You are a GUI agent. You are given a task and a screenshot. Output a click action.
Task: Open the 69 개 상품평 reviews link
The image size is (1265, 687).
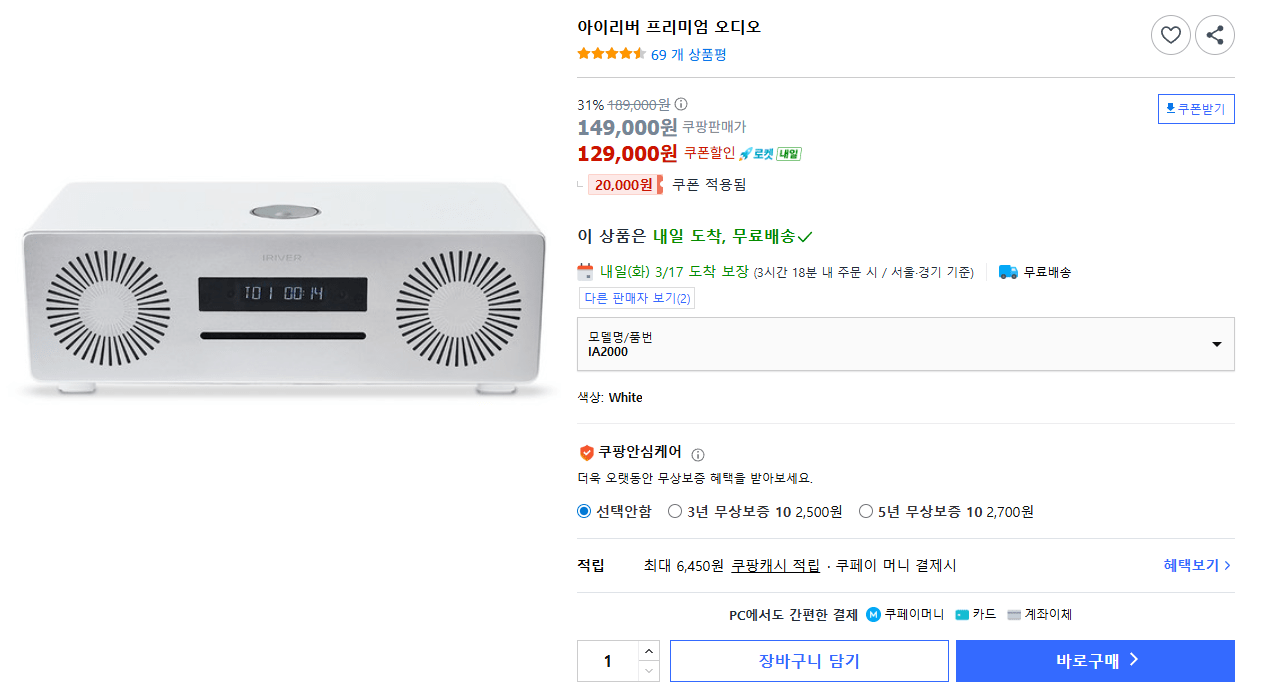pyautogui.click(x=686, y=55)
